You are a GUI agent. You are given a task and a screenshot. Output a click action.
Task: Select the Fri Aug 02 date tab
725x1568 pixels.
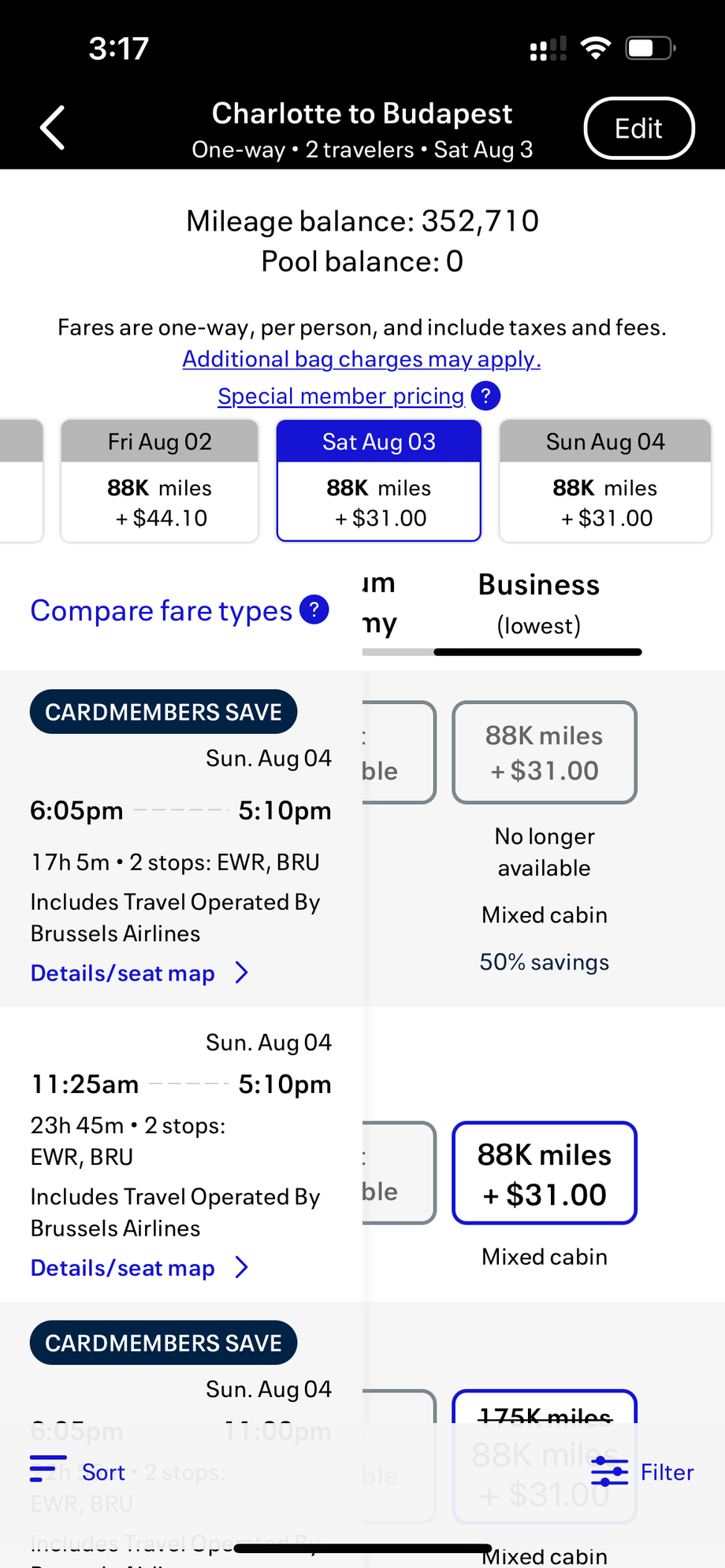pos(160,480)
